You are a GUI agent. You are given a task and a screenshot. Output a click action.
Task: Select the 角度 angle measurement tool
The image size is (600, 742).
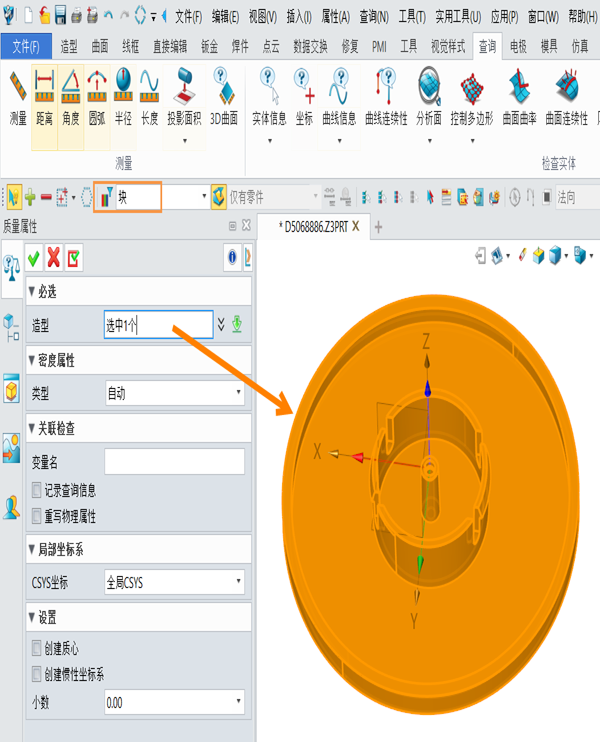tap(71, 98)
